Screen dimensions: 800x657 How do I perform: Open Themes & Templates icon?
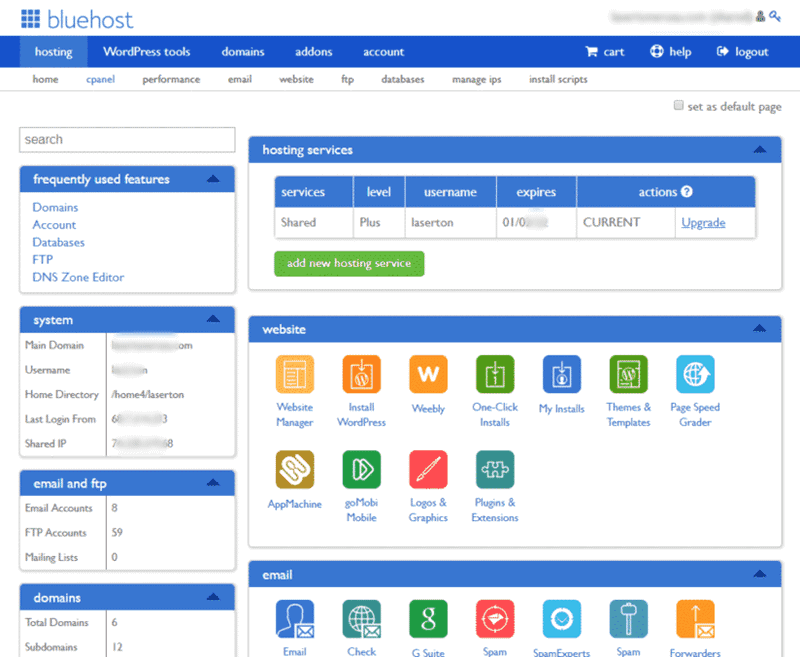[629, 374]
